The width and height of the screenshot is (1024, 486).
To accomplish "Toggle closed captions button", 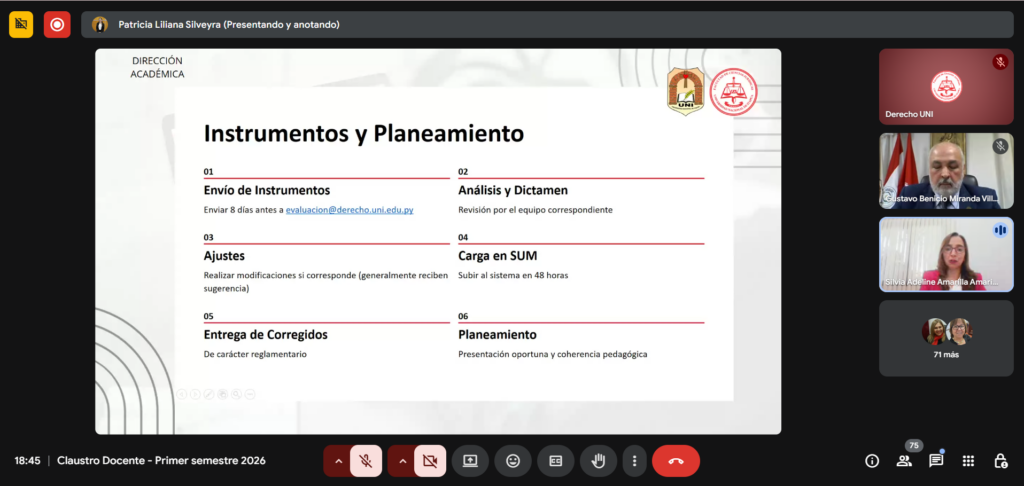I will (555, 461).
